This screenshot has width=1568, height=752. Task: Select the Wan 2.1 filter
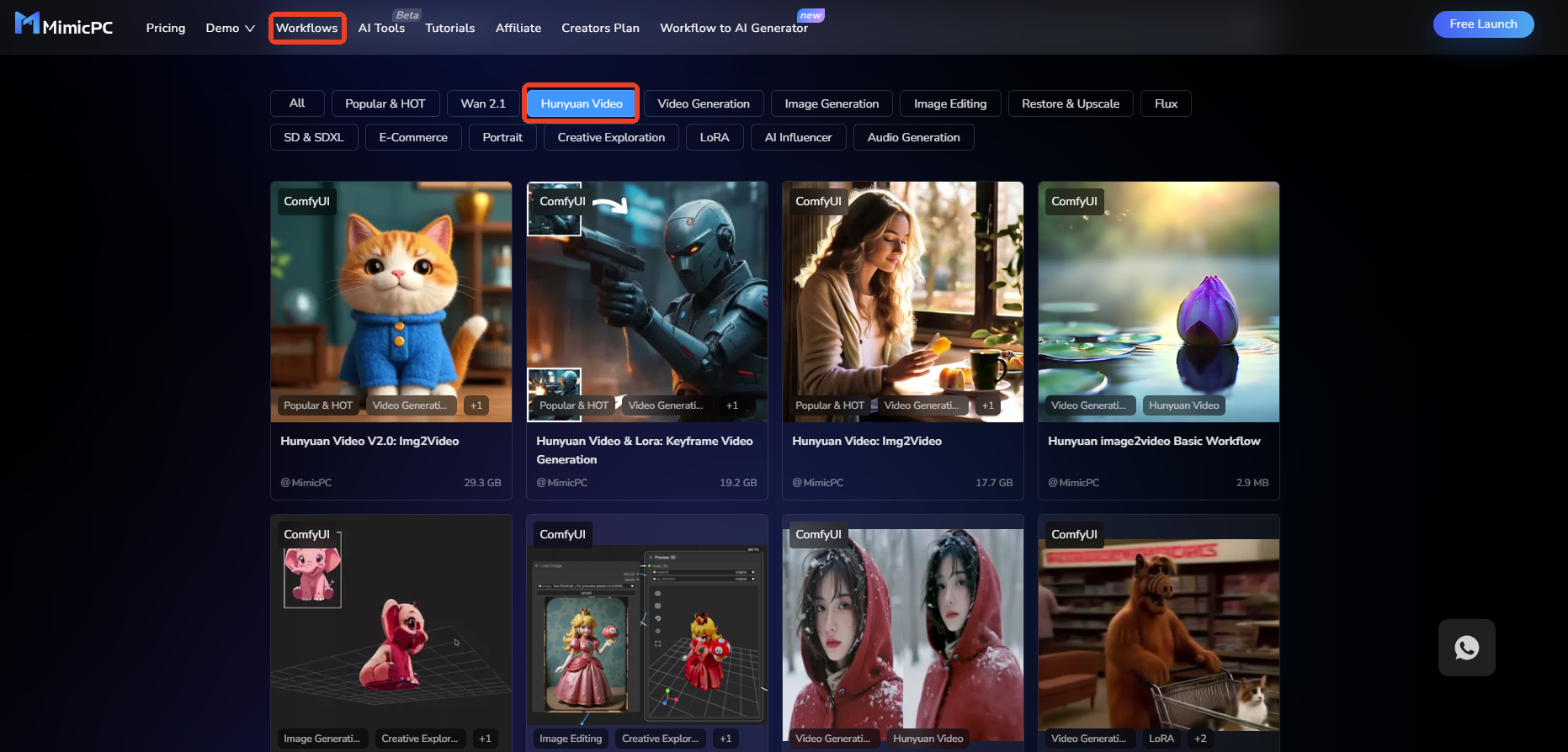tap(483, 103)
